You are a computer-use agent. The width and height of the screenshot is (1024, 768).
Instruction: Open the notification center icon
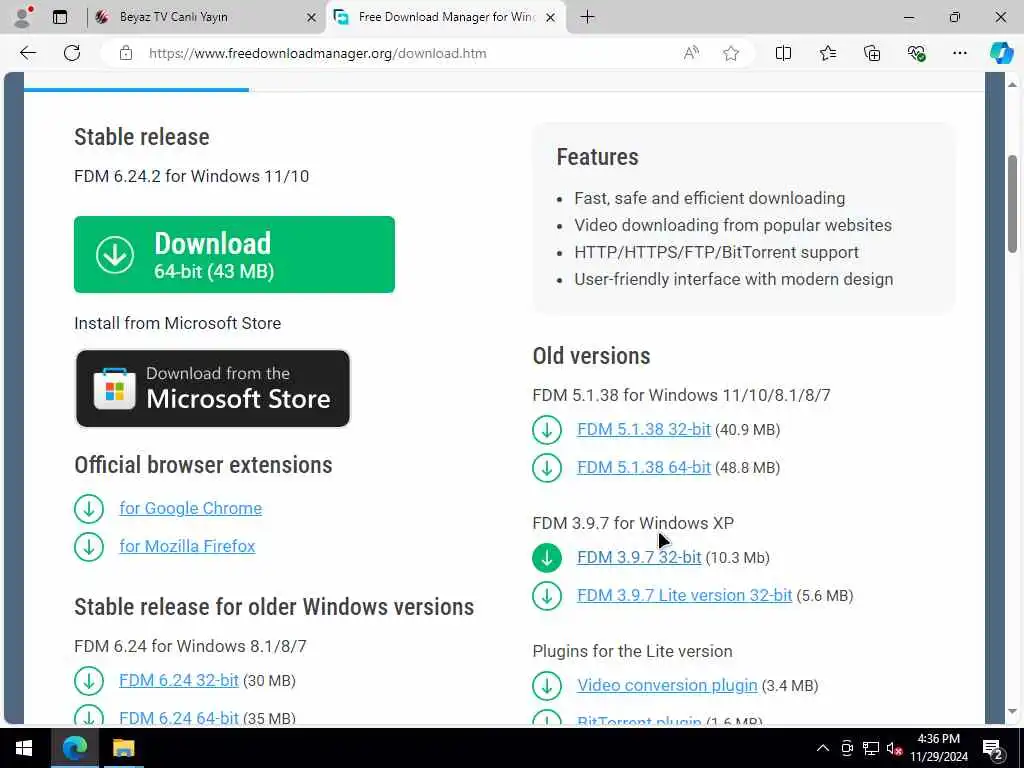click(x=993, y=749)
